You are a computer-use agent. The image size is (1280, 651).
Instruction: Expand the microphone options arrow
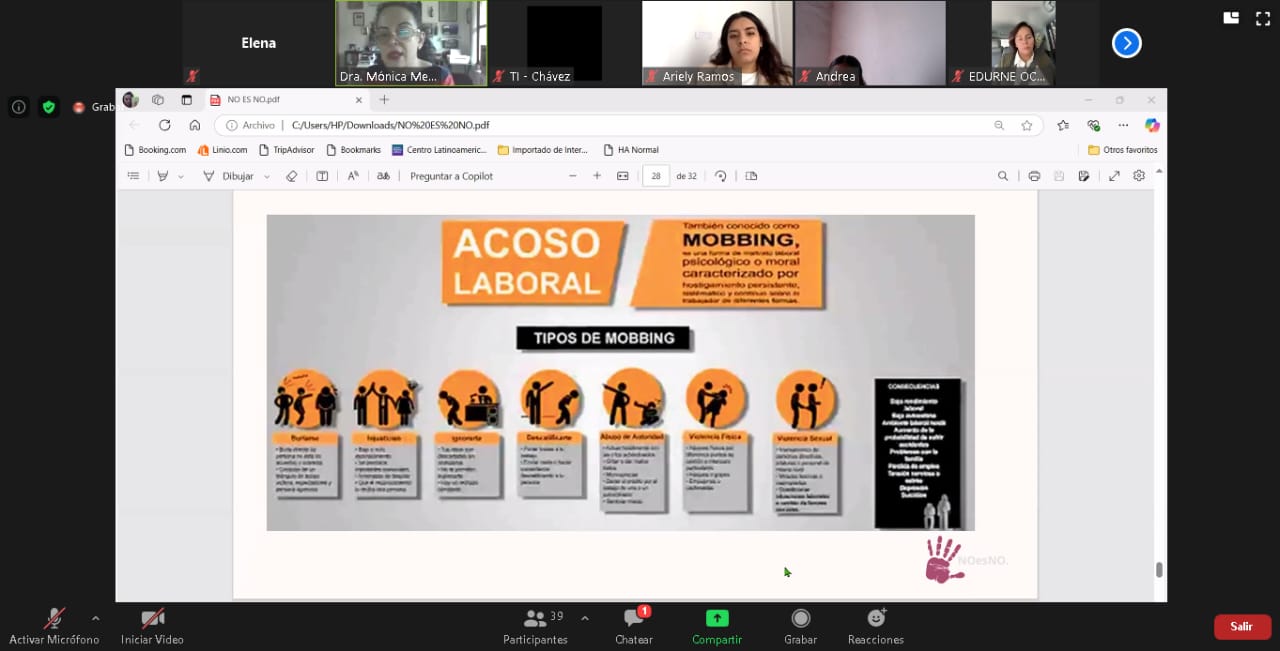tap(96, 618)
